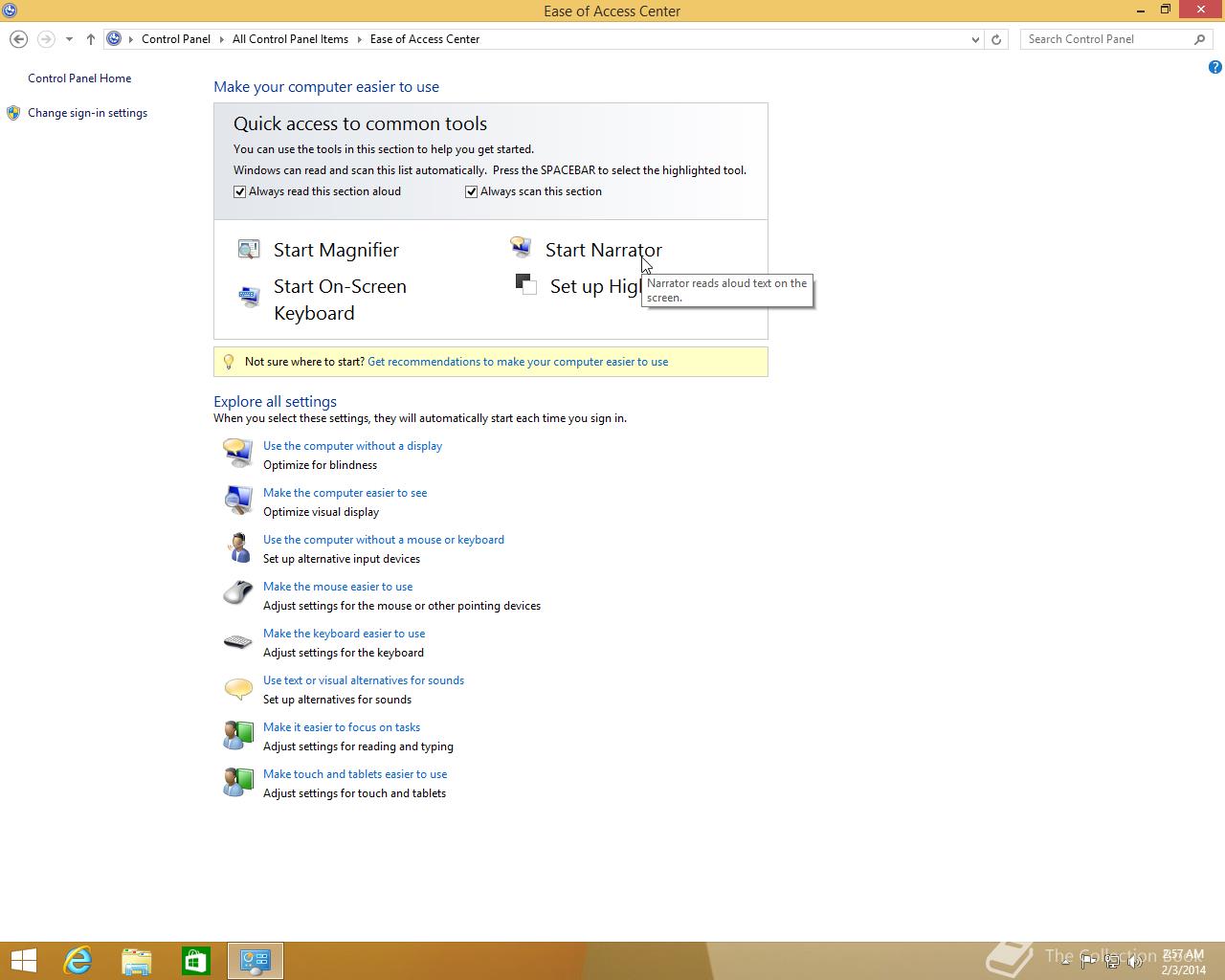Start Magnifier
The height and width of the screenshot is (980, 1225).
(x=336, y=250)
